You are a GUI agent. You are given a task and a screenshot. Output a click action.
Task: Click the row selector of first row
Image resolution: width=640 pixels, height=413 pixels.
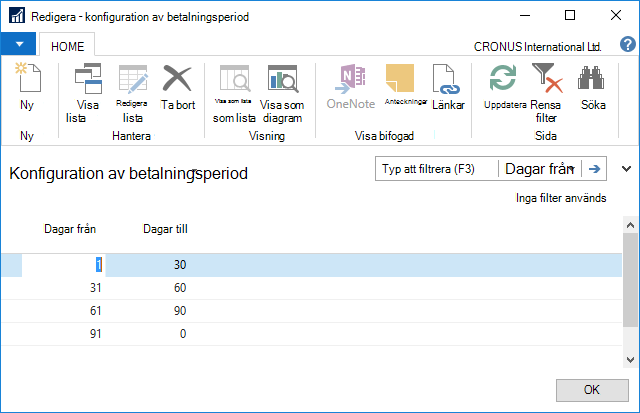(11, 265)
